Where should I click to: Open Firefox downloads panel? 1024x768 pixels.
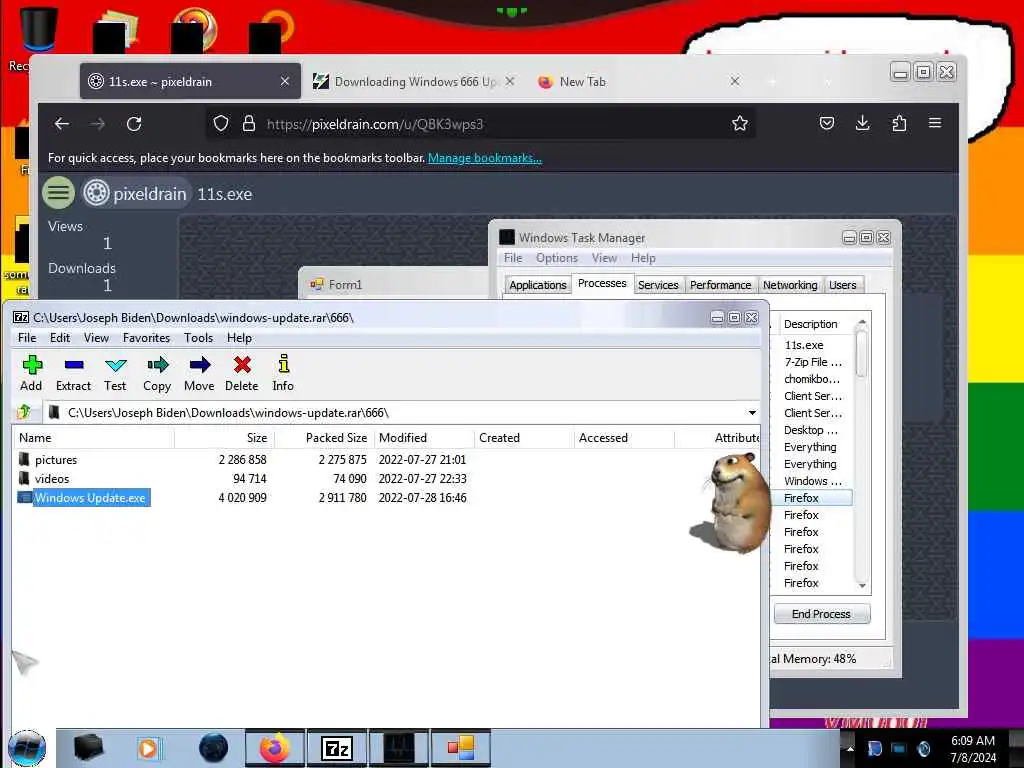point(863,123)
